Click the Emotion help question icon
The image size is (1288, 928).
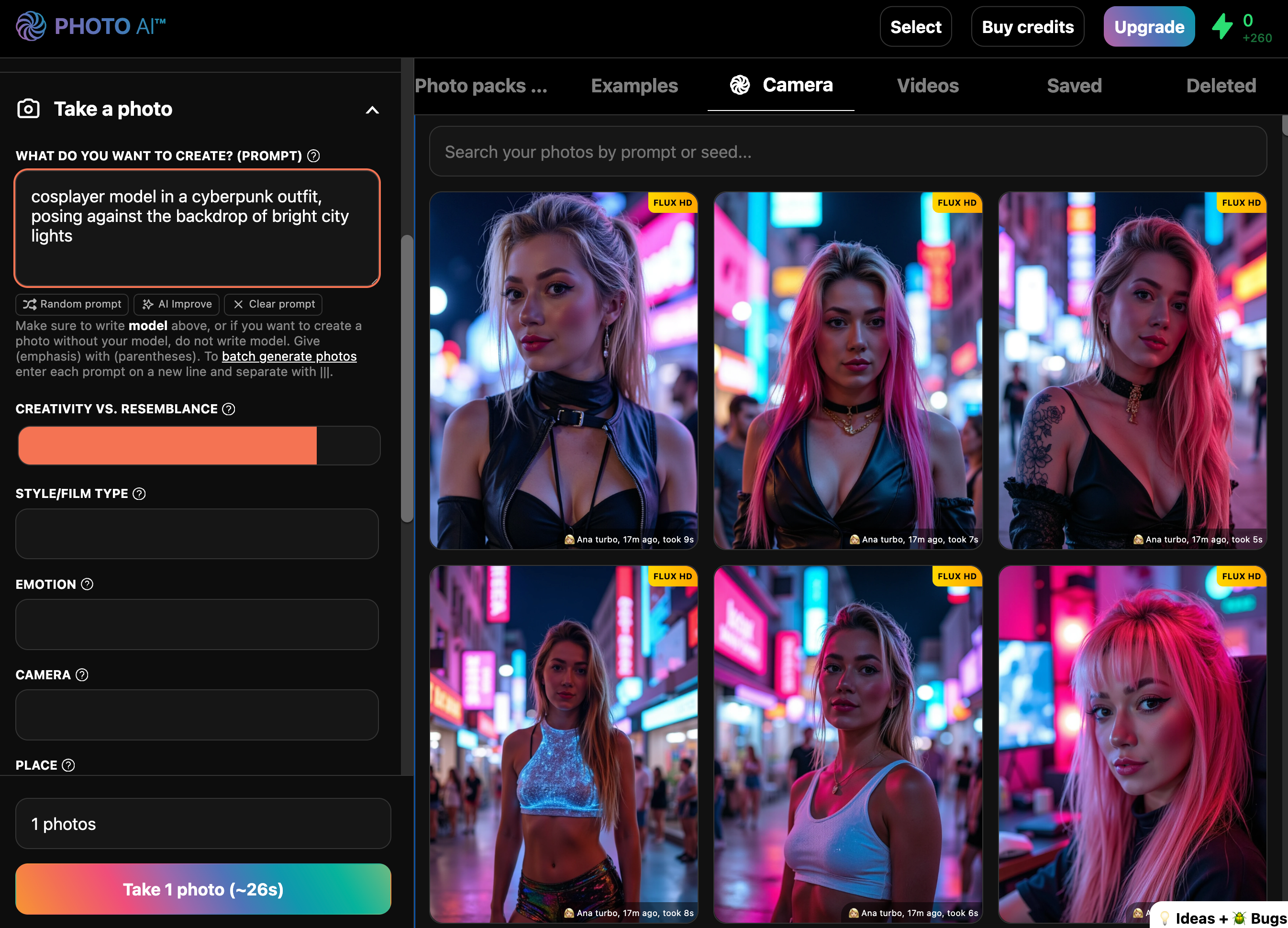click(87, 584)
